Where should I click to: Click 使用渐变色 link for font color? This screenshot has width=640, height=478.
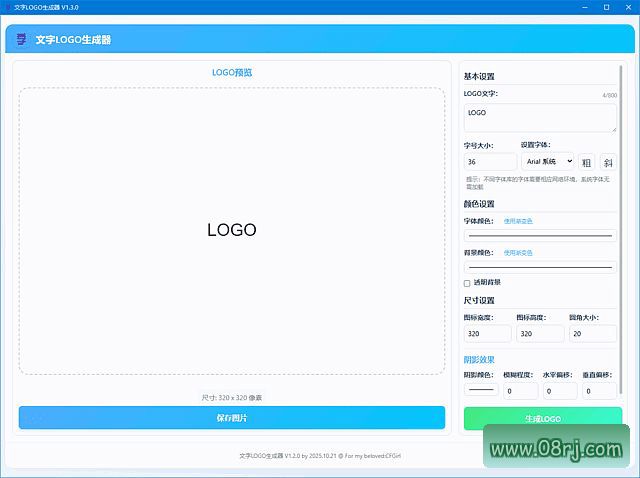518,221
